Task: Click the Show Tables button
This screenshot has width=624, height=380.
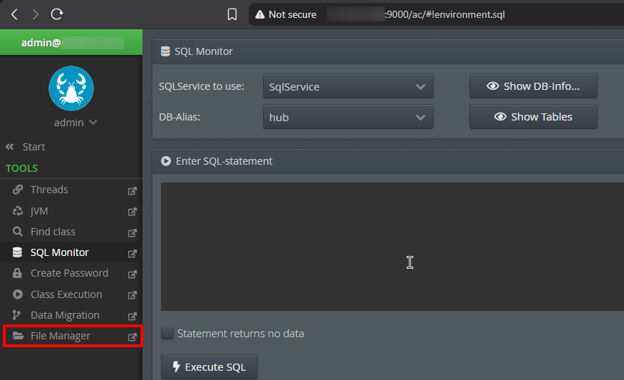Action: (x=533, y=117)
